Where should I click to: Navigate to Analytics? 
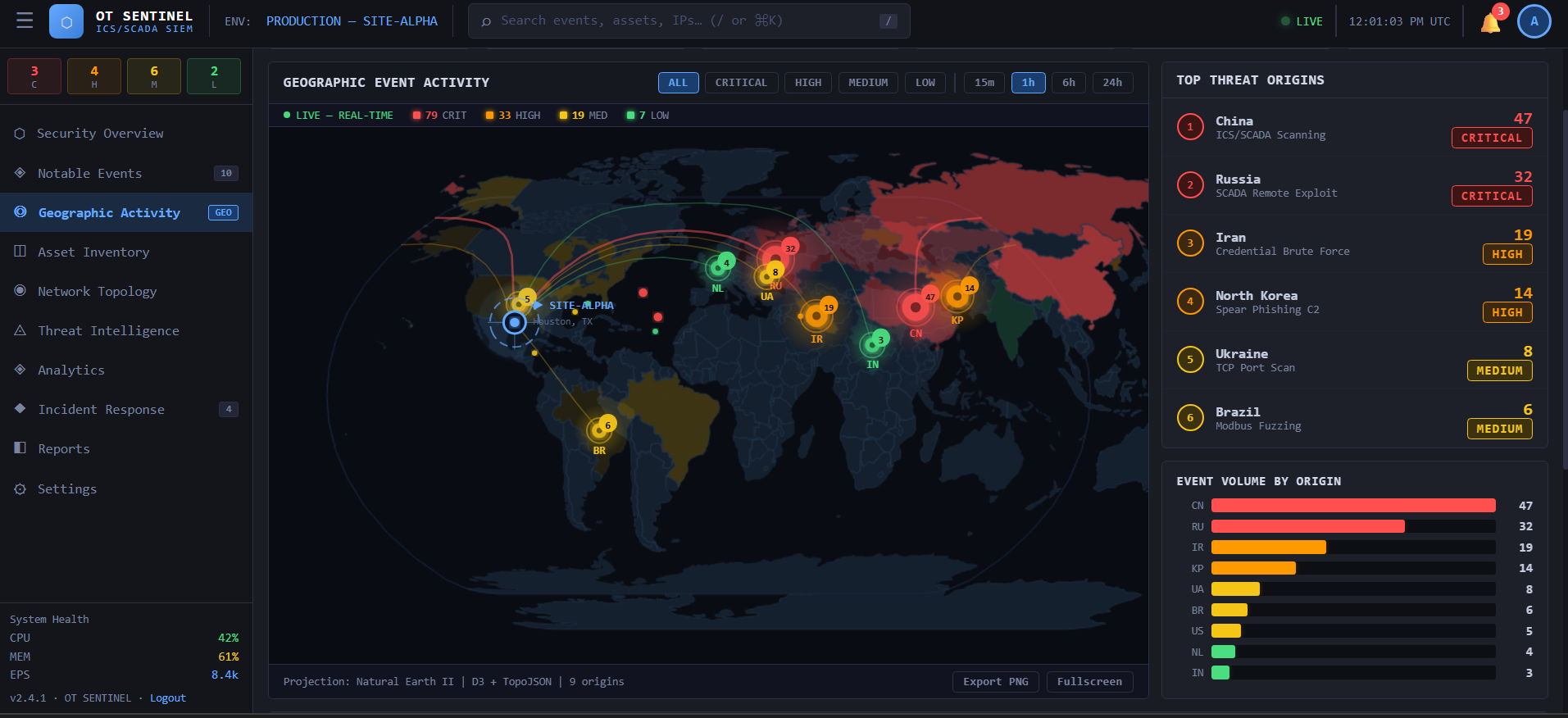(126, 370)
